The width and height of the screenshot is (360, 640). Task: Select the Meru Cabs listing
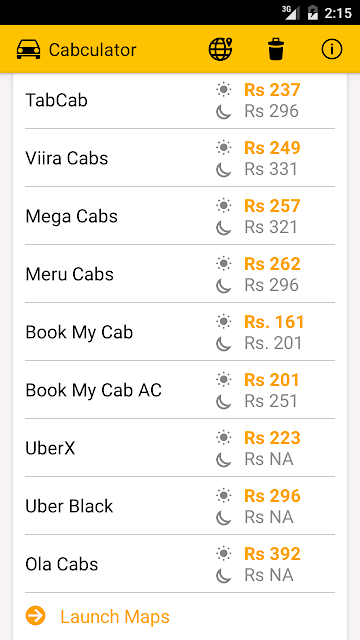point(180,274)
